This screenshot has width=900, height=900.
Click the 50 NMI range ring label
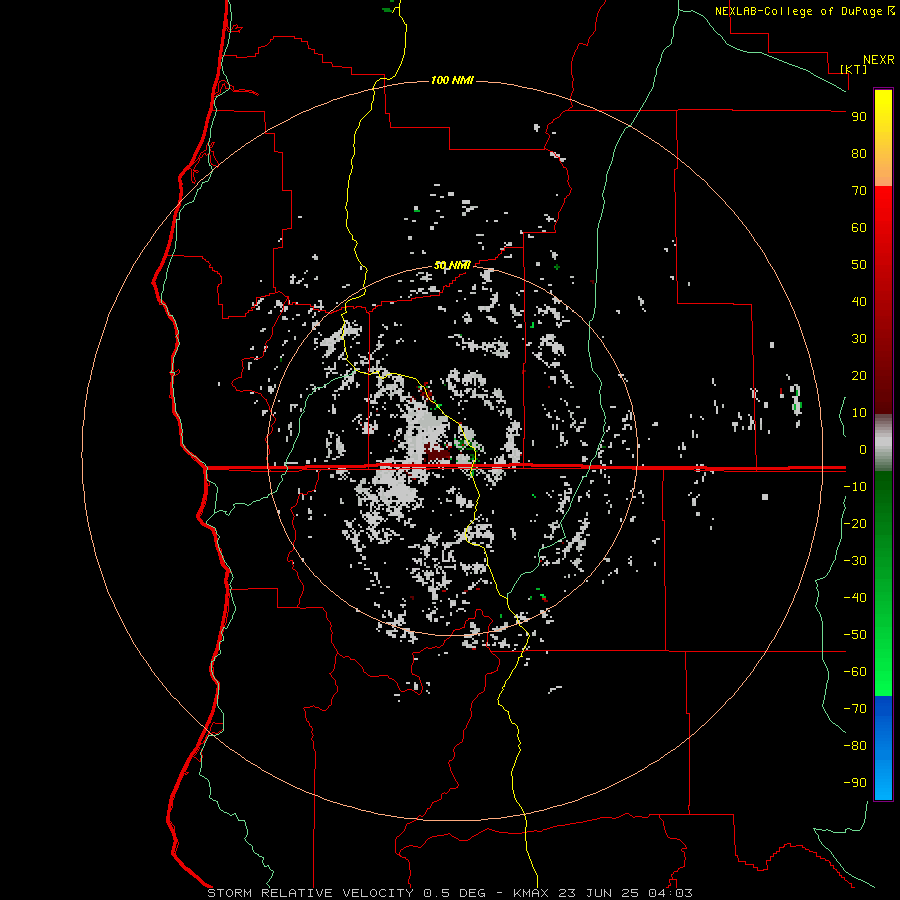[x=452, y=265]
